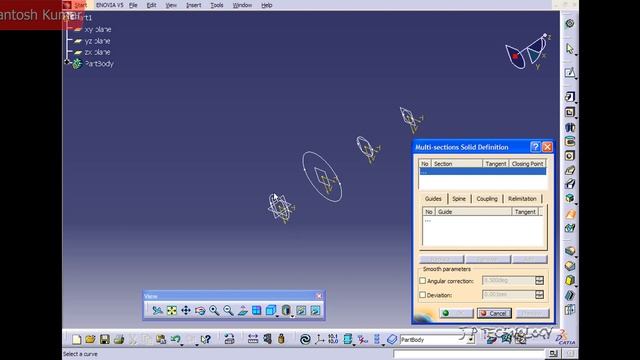Open the Start menu in menu bar

click(x=80, y=5)
